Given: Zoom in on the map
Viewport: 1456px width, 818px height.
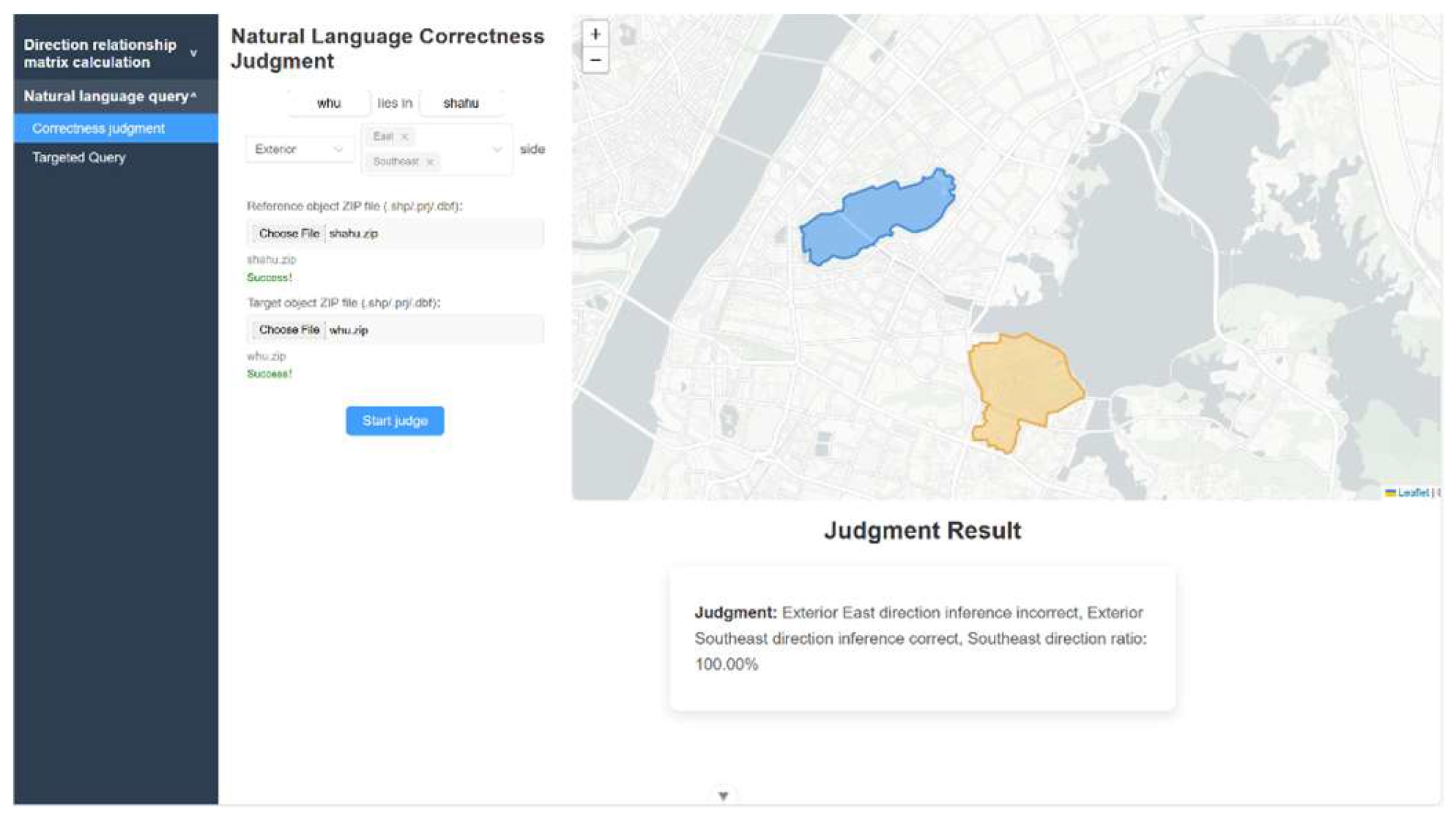Looking at the screenshot, I should click(x=595, y=34).
